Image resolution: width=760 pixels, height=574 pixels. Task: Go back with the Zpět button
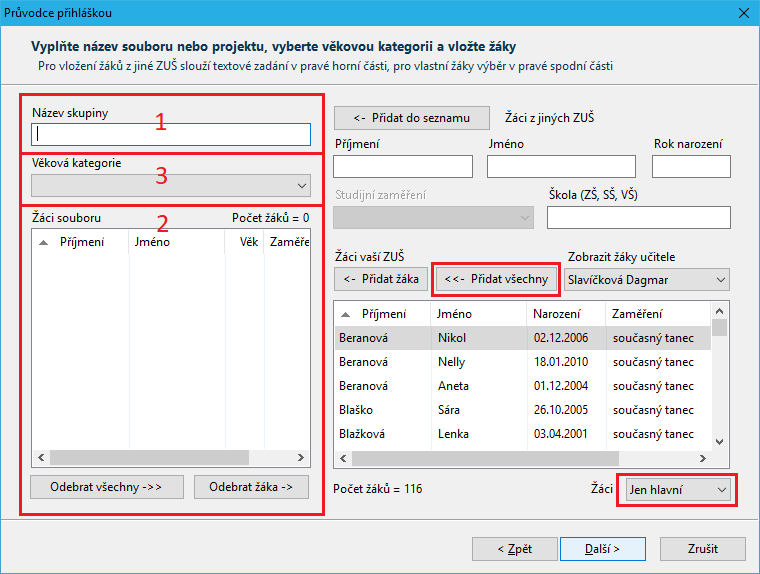[515, 548]
